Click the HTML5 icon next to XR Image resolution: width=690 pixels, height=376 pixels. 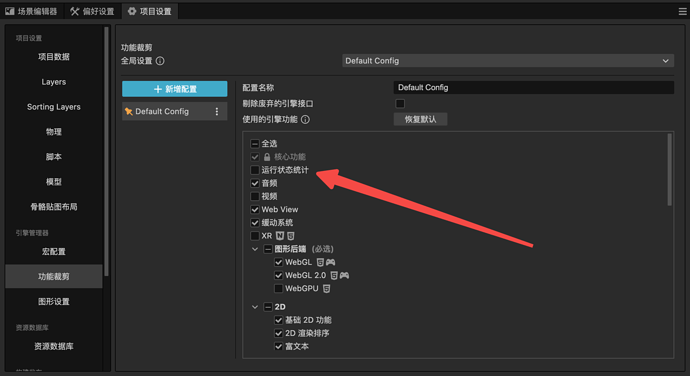click(290, 236)
